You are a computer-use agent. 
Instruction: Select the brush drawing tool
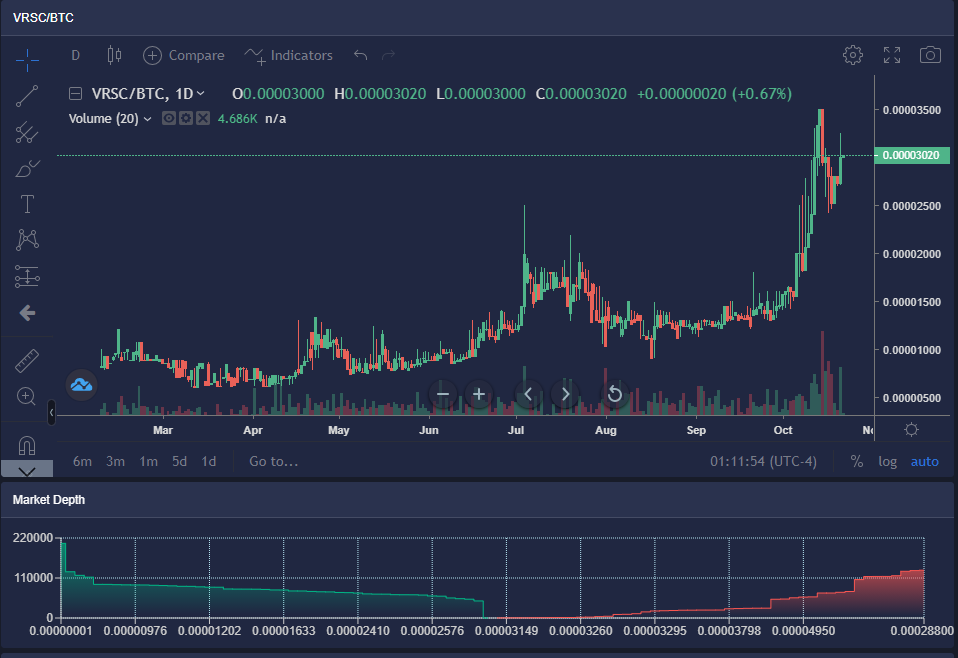click(x=27, y=168)
